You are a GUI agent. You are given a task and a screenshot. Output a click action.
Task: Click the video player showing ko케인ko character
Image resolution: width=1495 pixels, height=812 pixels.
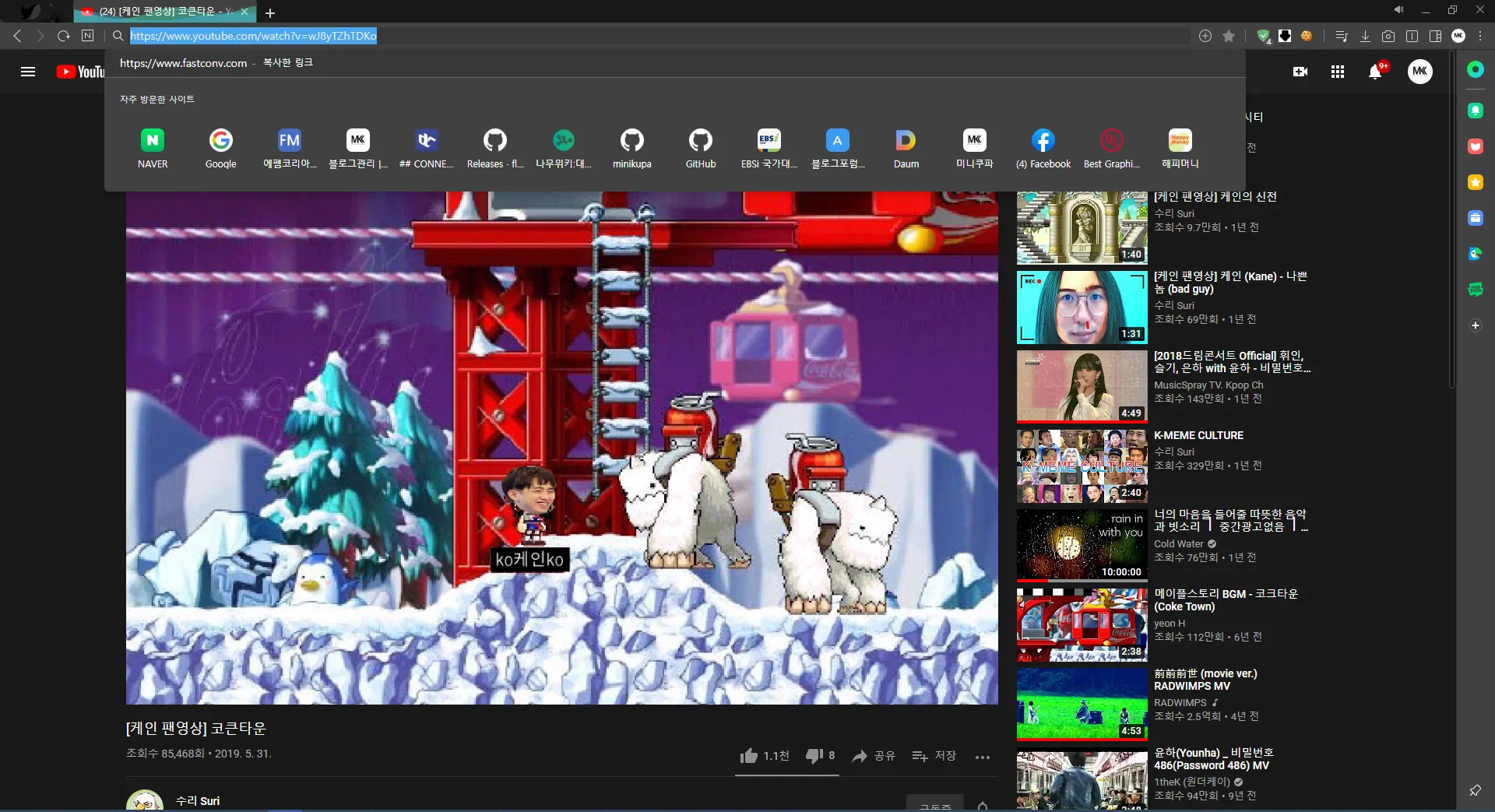pyautogui.click(x=562, y=448)
